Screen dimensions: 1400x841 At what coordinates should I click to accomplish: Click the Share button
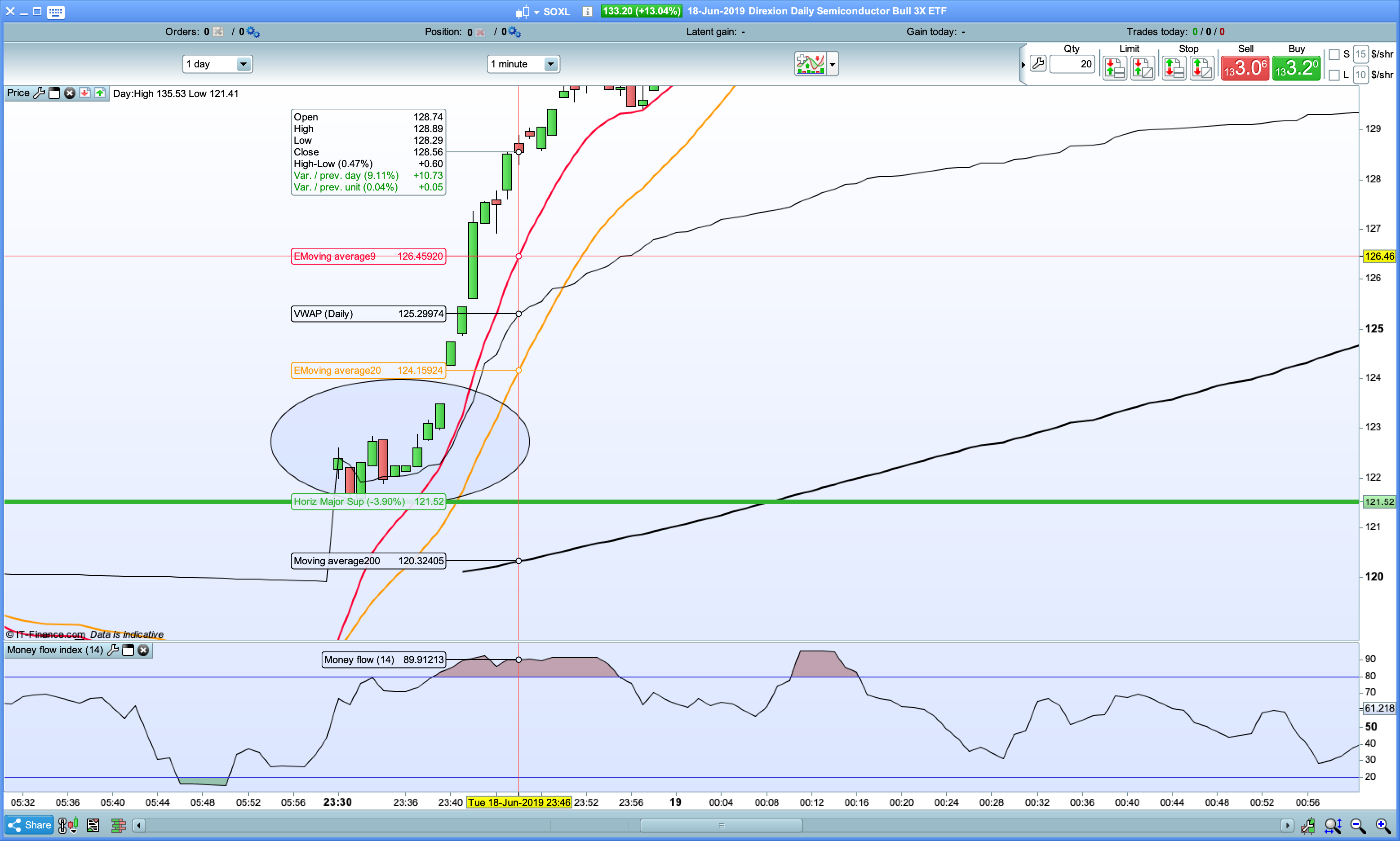[x=30, y=825]
